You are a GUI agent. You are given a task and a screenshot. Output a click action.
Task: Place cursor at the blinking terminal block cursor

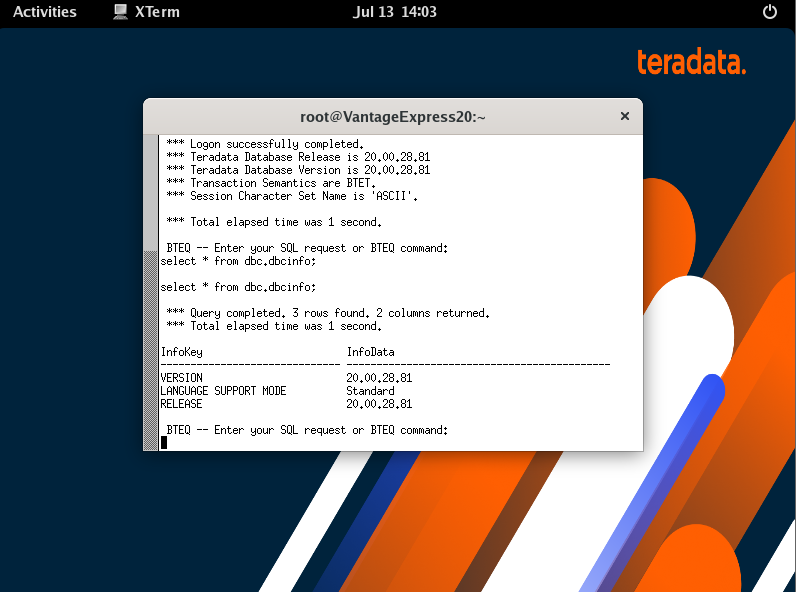164,443
